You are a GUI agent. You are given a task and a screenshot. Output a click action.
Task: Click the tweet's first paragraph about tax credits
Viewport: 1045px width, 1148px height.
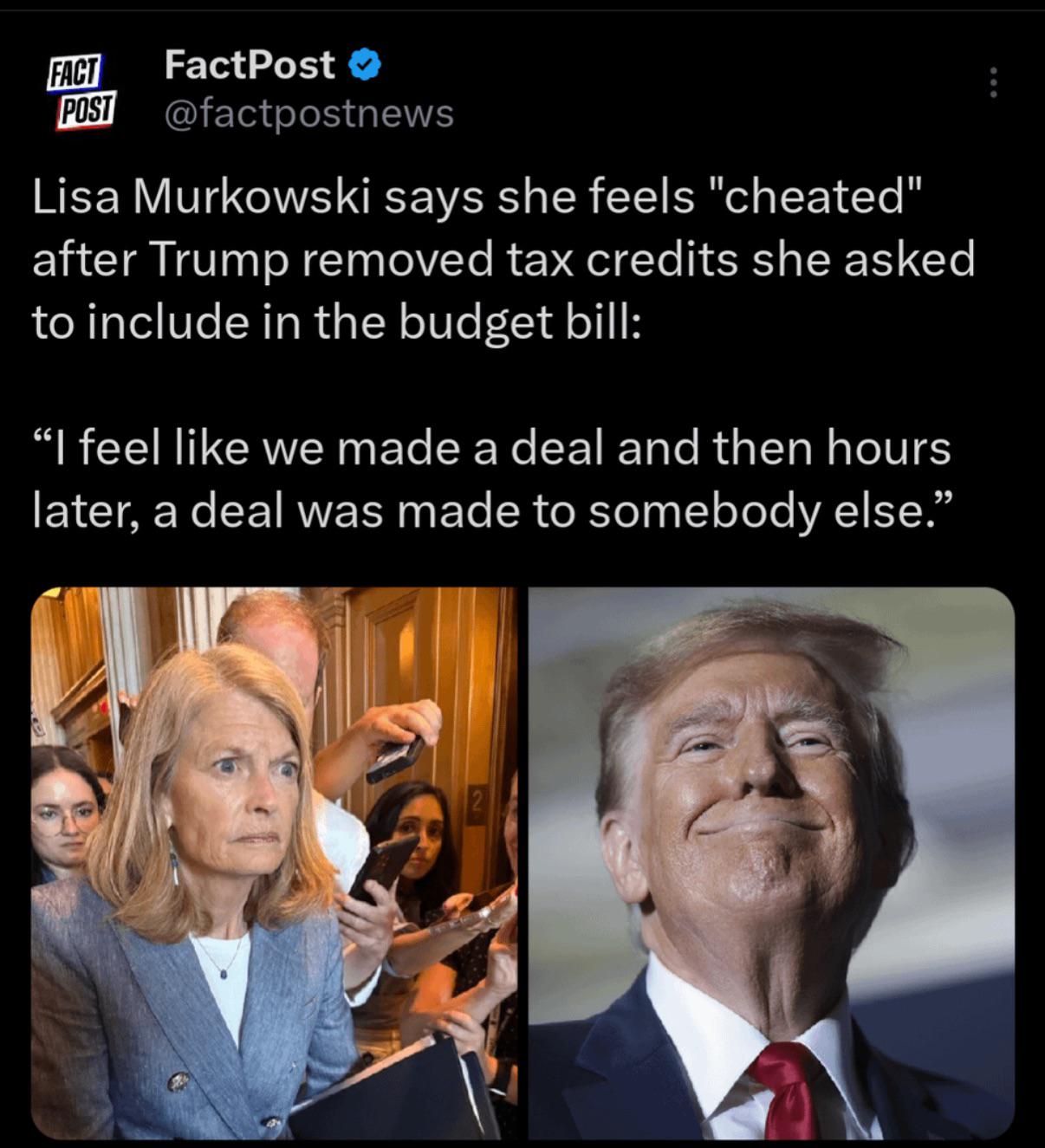point(503,259)
